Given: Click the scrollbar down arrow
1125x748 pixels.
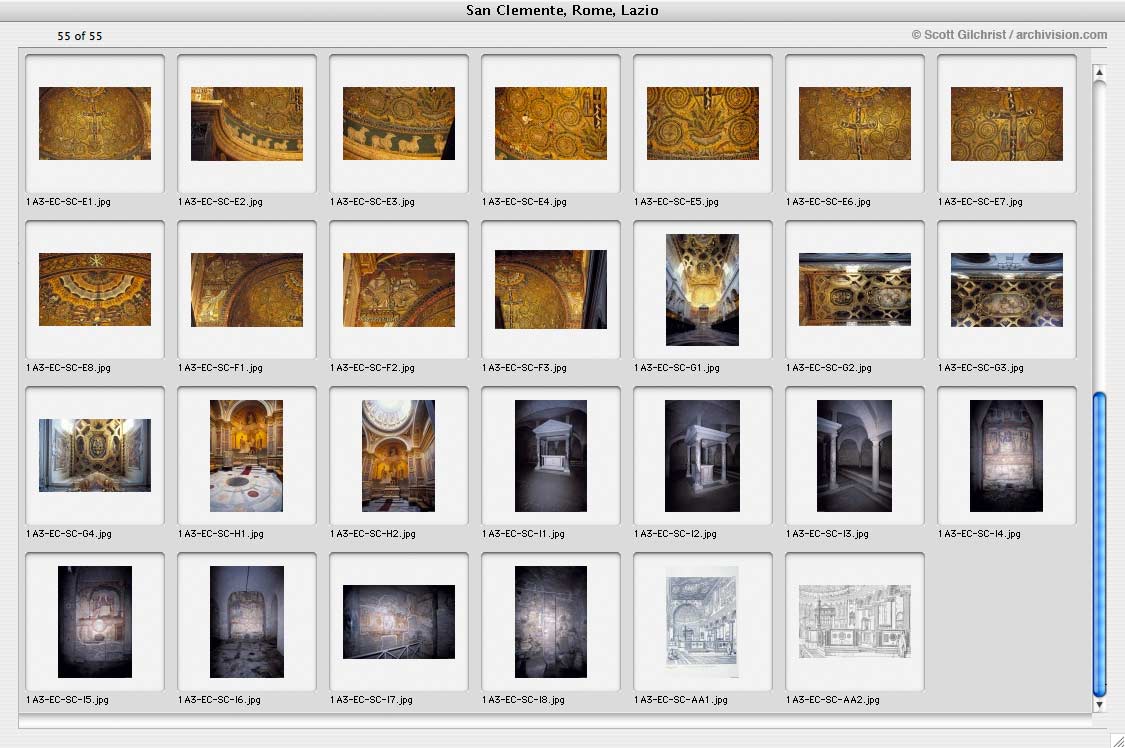Looking at the screenshot, I should (1099, 705).
